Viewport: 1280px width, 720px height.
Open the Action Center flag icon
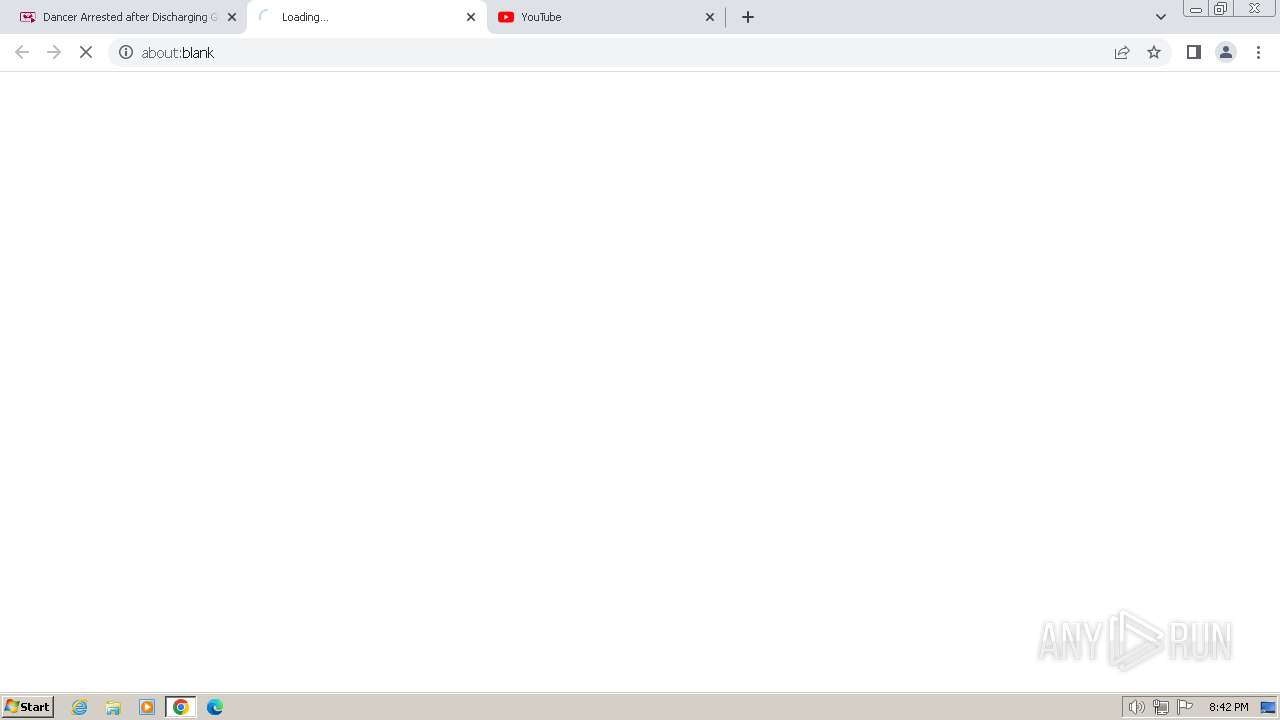pos(1185,707)
